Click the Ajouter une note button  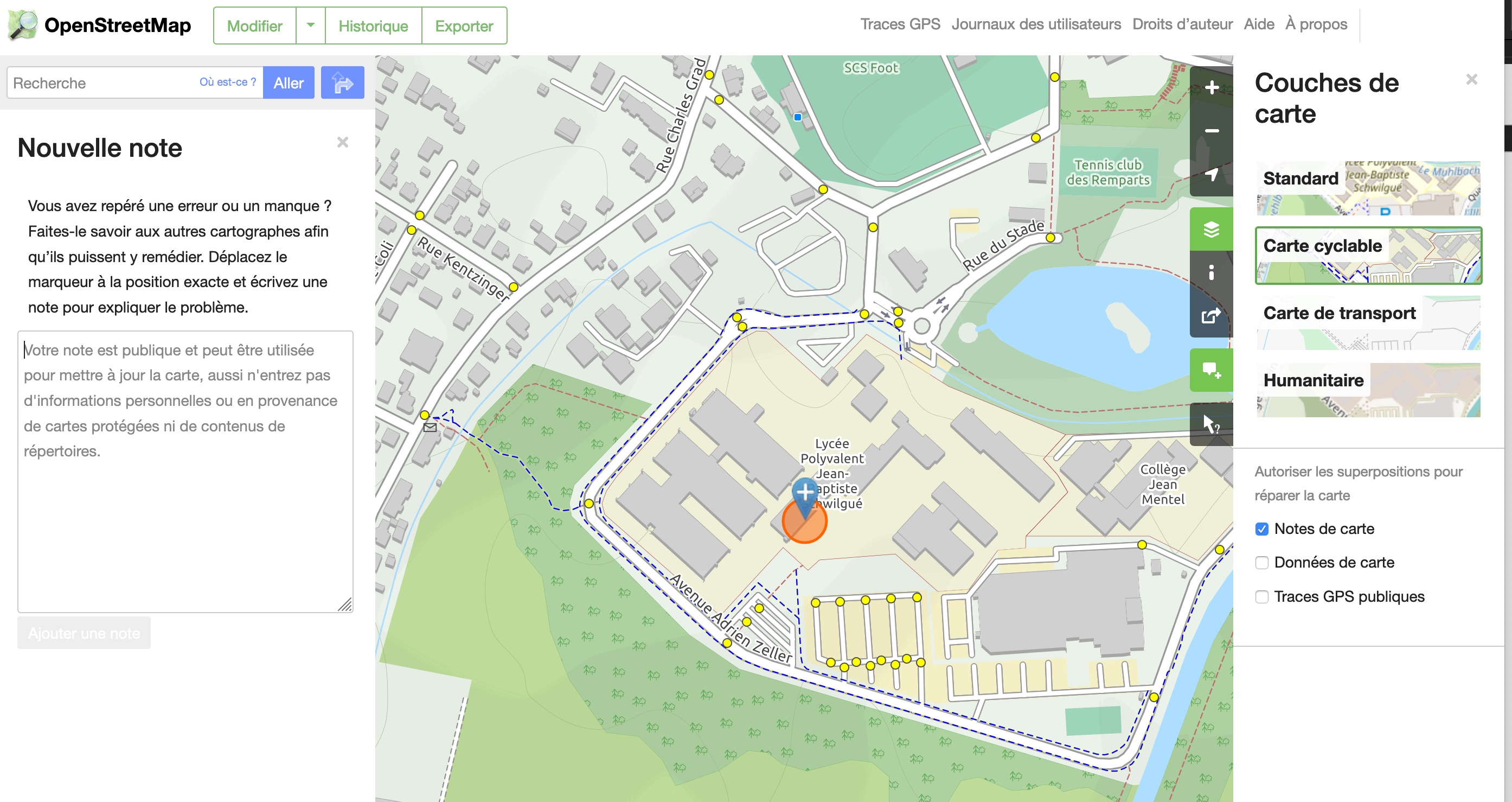click(x=84, y=633)
